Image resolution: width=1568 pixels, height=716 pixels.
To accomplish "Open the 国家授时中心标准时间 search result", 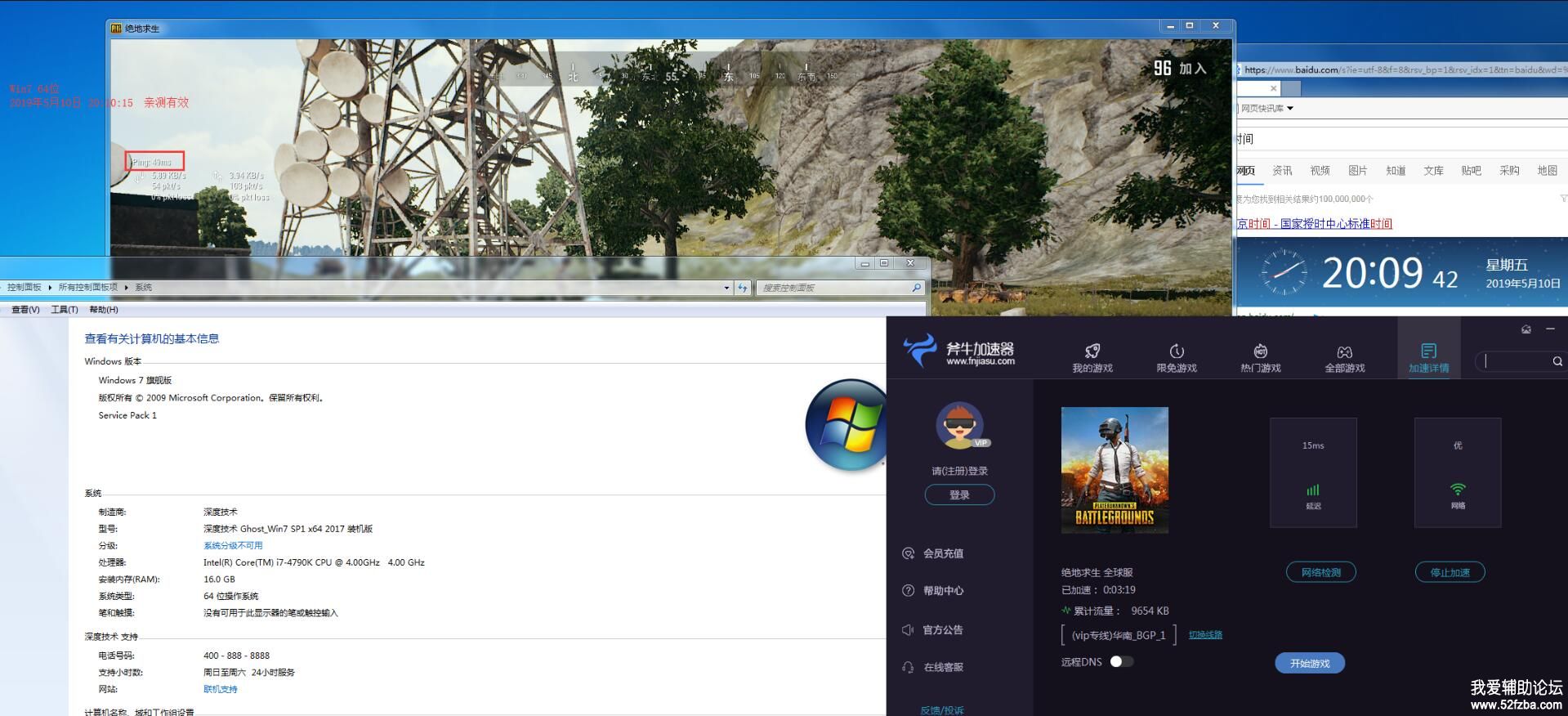I will [x=1315, y=224].
